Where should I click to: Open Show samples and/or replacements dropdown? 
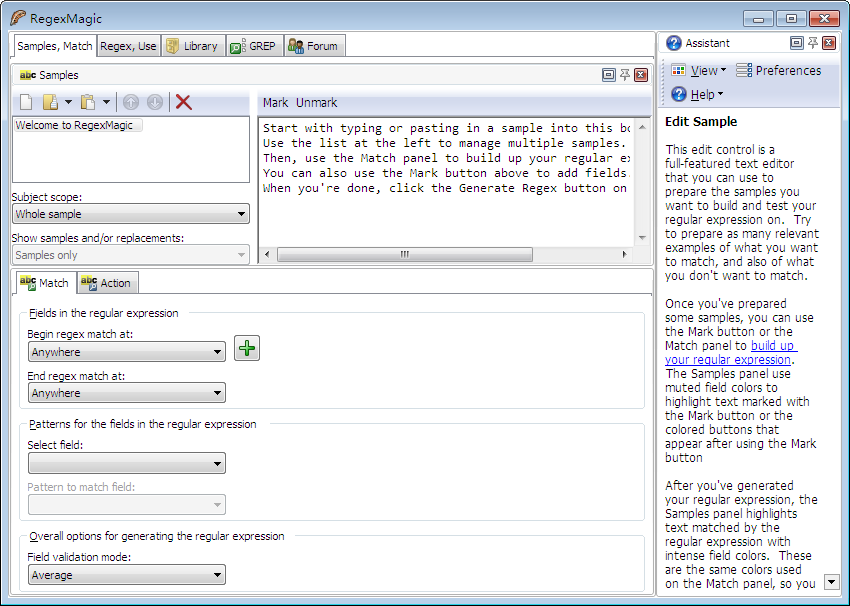(x=131, y=255)
